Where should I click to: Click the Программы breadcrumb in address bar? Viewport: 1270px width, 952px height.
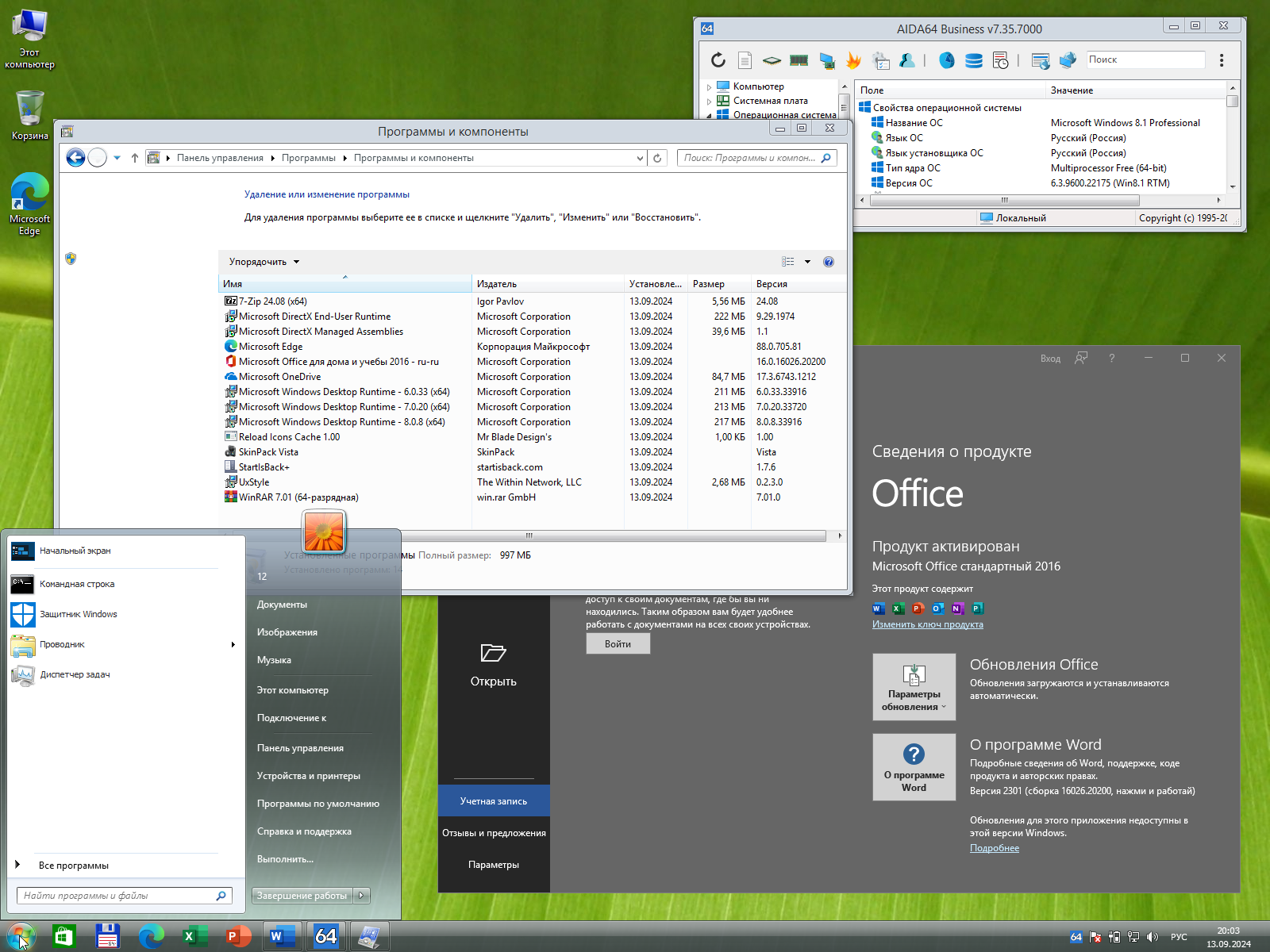tap(308, 158)
